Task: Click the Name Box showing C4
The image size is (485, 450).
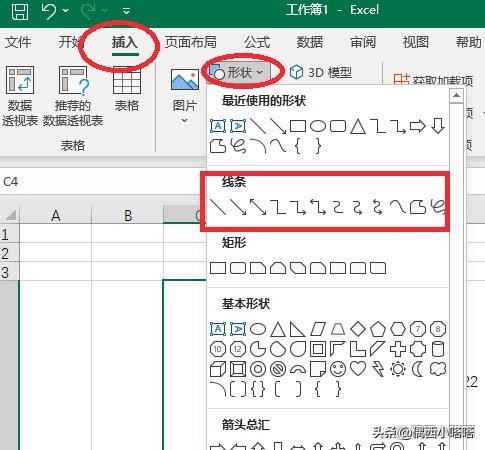Action: 100,182
